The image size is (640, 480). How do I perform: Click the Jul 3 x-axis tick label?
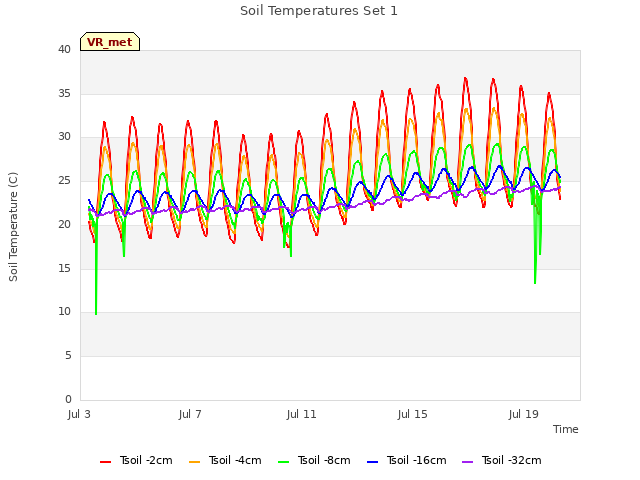pyautogui.click(x=79, y=414)
